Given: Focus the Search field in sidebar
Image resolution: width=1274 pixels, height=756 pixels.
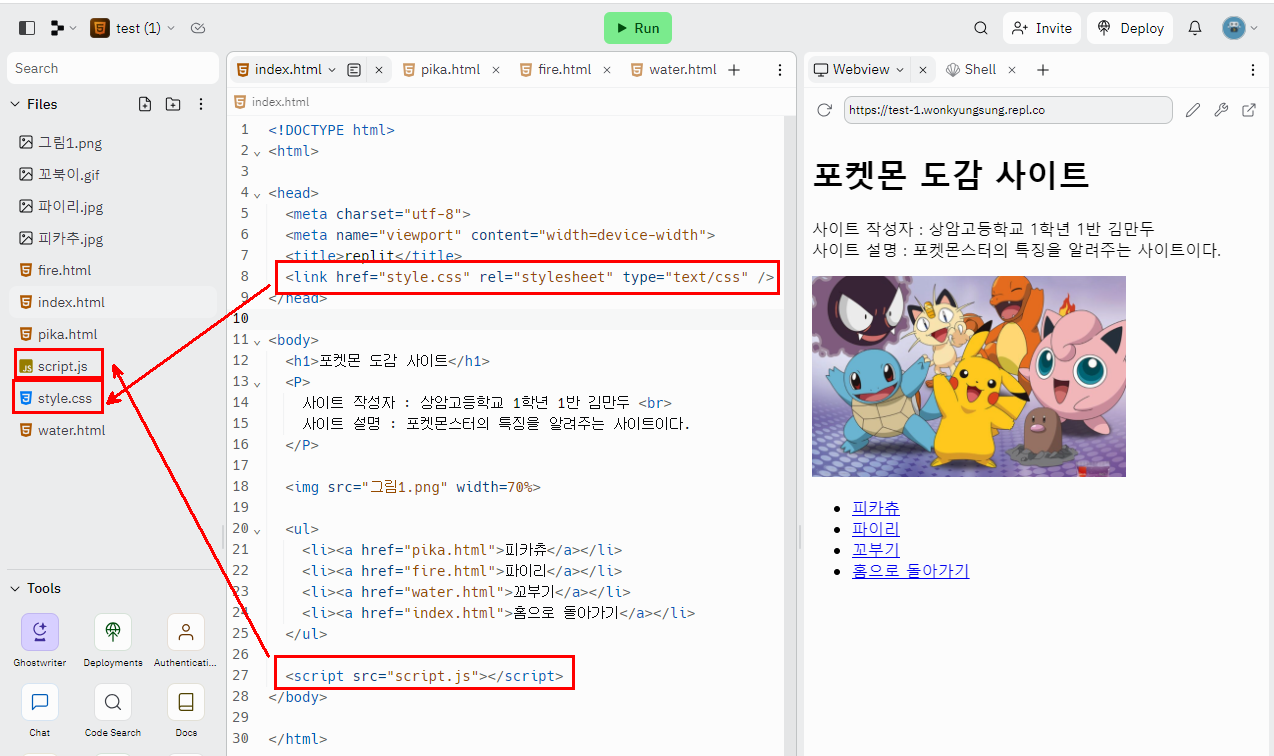Looking at the screenshot, I should click(x=113, y=68).
